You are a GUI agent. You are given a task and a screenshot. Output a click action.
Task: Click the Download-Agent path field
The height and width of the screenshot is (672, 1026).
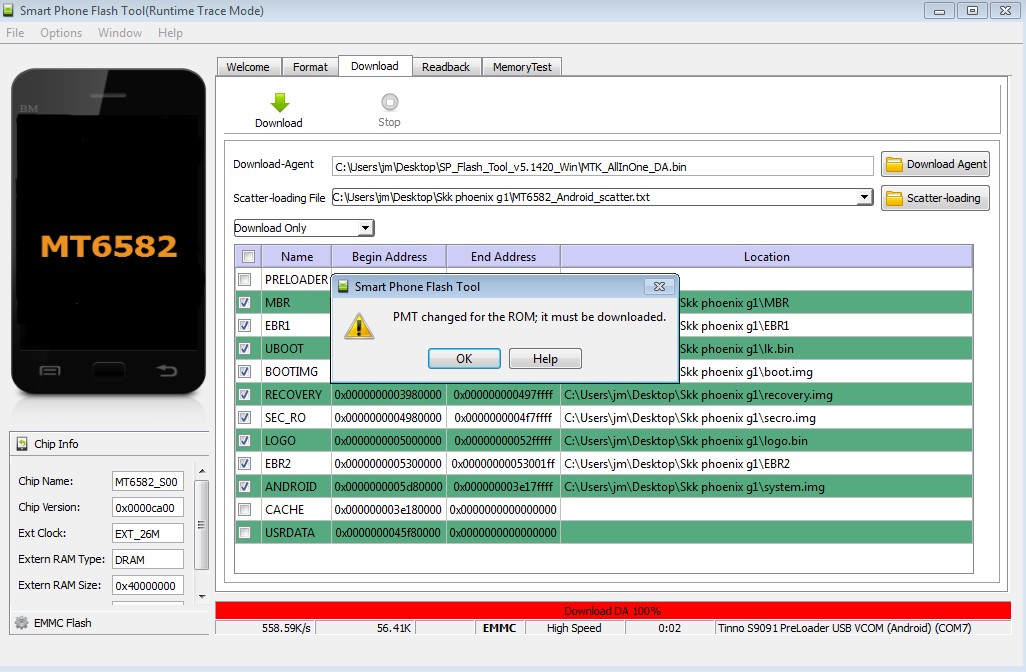[602, 167]
